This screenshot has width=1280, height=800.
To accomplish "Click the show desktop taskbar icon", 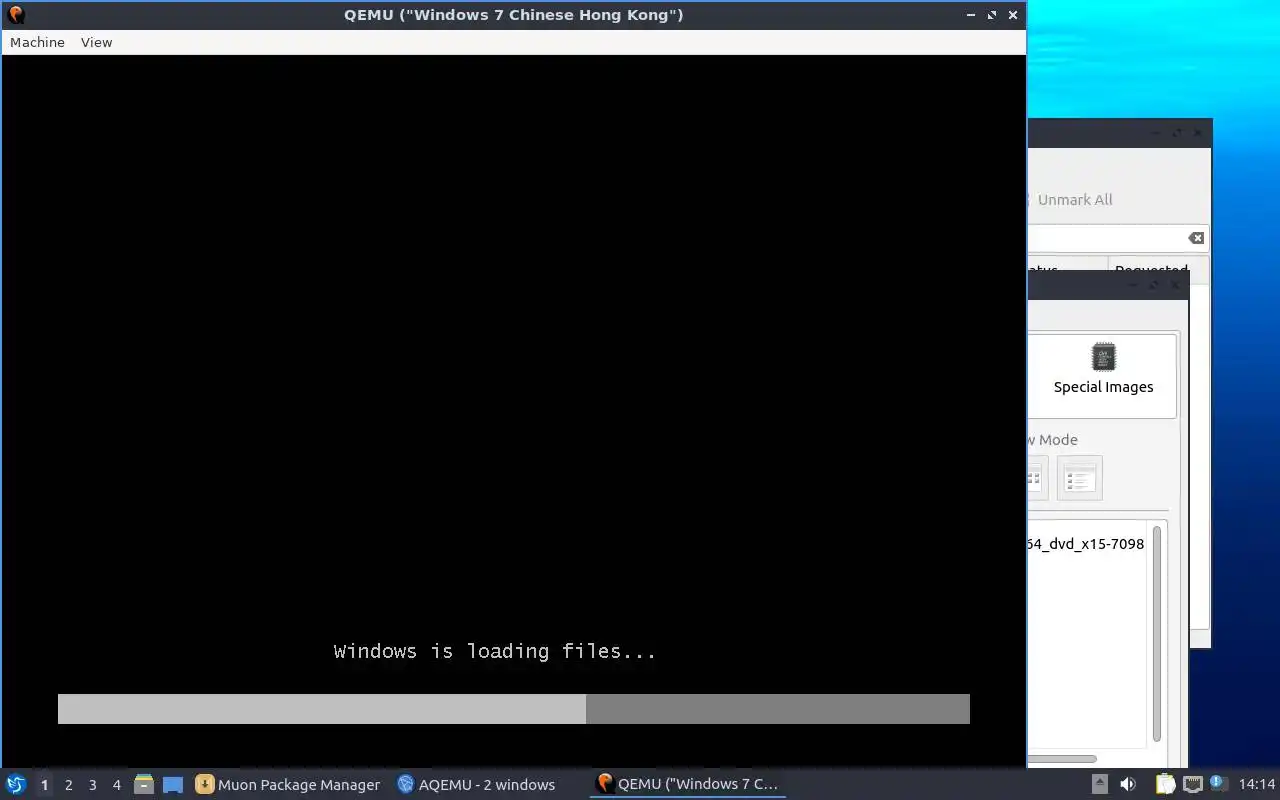I will (x=173, y=785).
